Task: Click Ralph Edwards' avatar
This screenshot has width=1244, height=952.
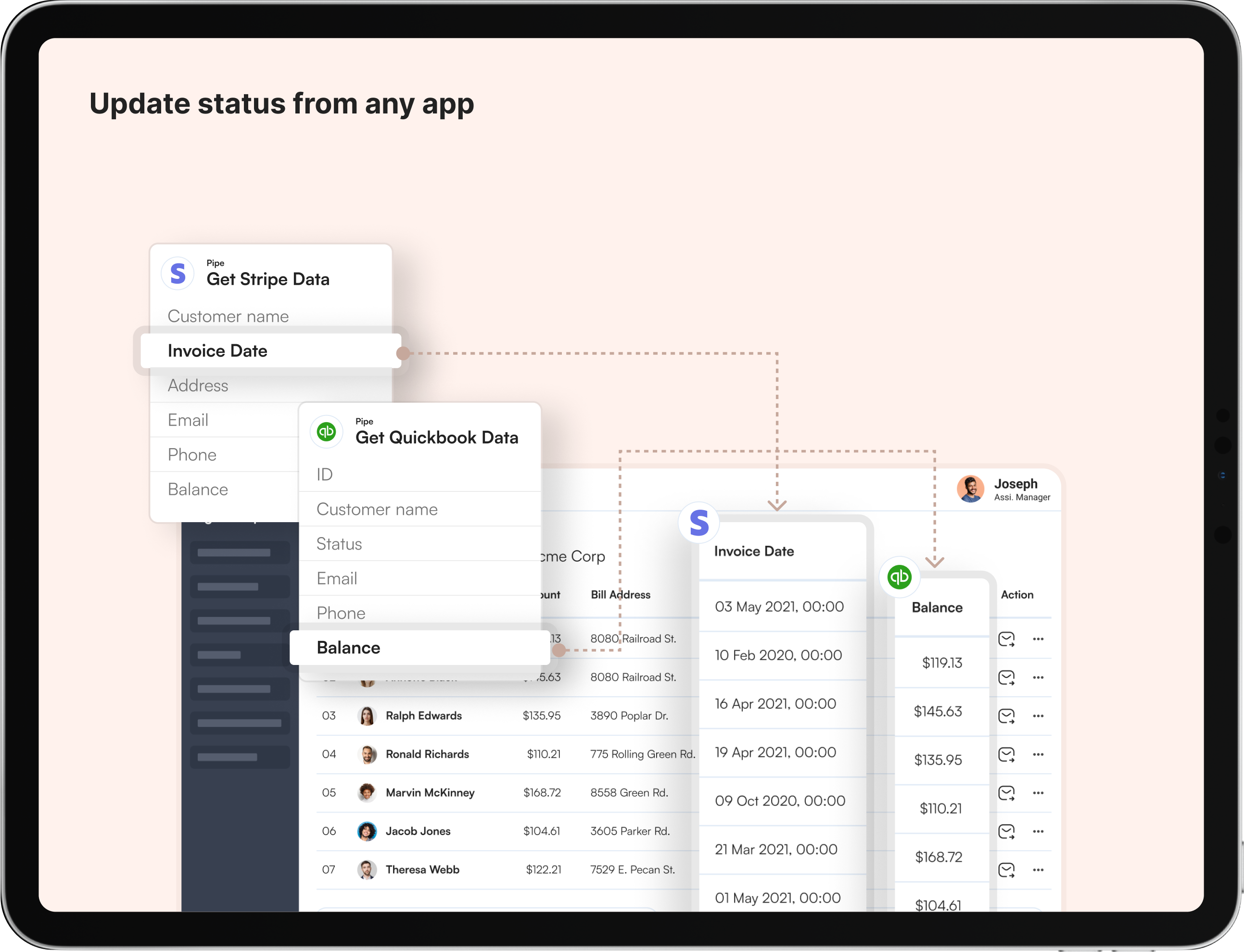Action: (367, 716)
